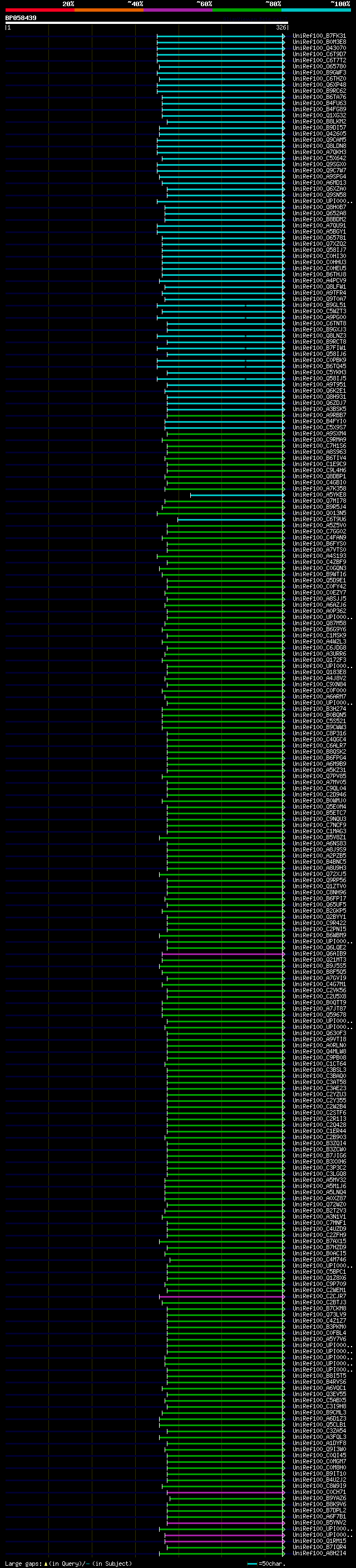
Task: Select hit label UniRef100_Q42605
Action: pyautogui.click(x=319, y=134)
